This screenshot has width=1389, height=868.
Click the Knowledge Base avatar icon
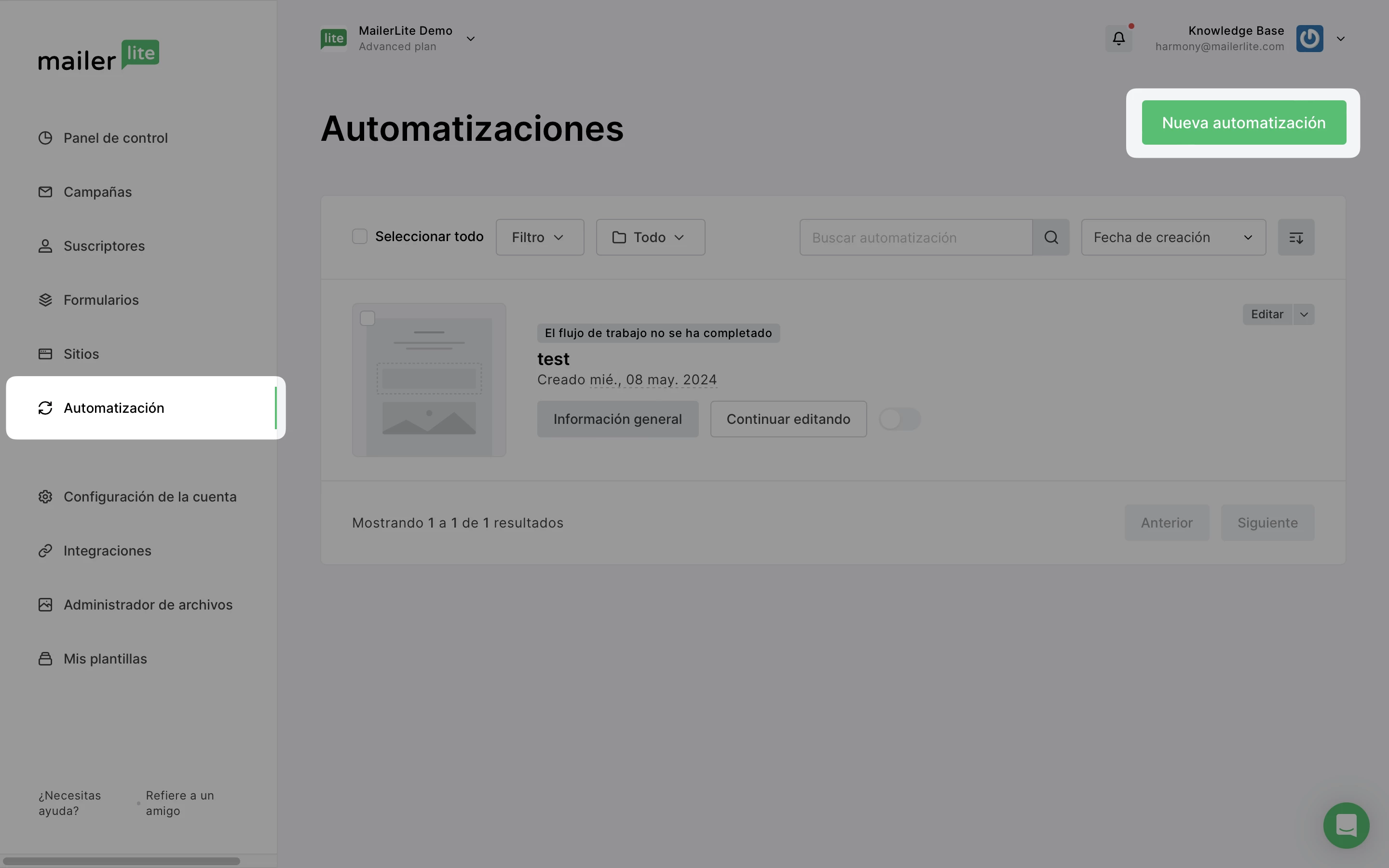(1309, 39)
